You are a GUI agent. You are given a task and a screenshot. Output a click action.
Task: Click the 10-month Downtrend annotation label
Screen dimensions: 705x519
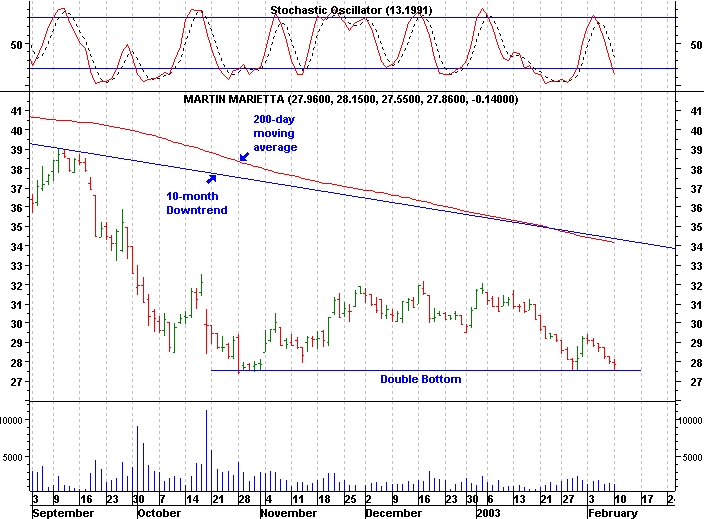(x=197, y=203)
